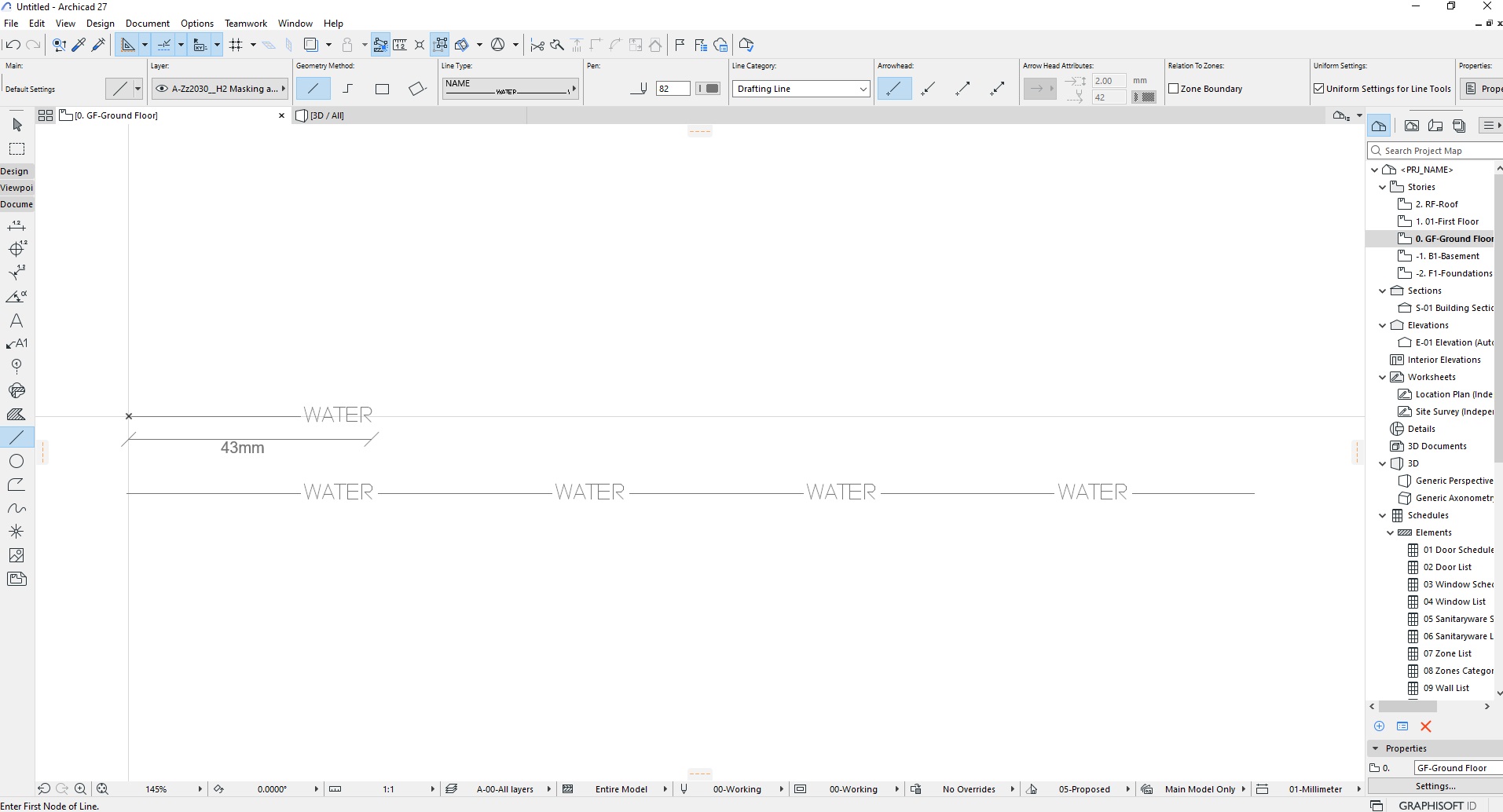Select the Figure image tool
Viewport: 1503px width, 812px height.
point(16,555)
